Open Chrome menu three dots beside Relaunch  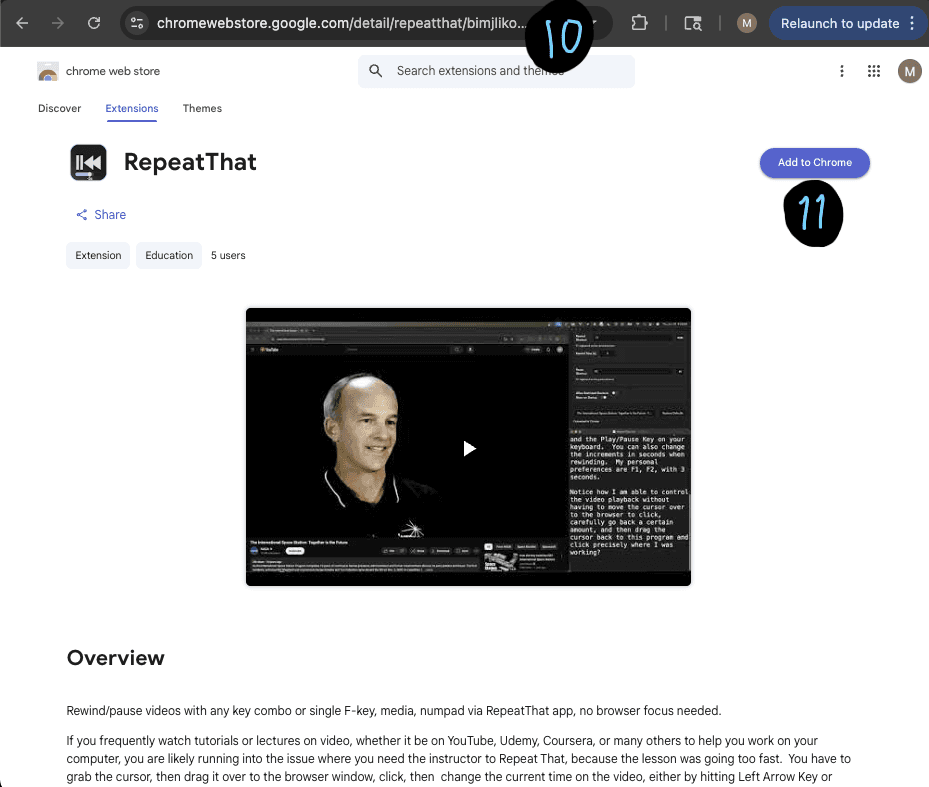point(912,23)
